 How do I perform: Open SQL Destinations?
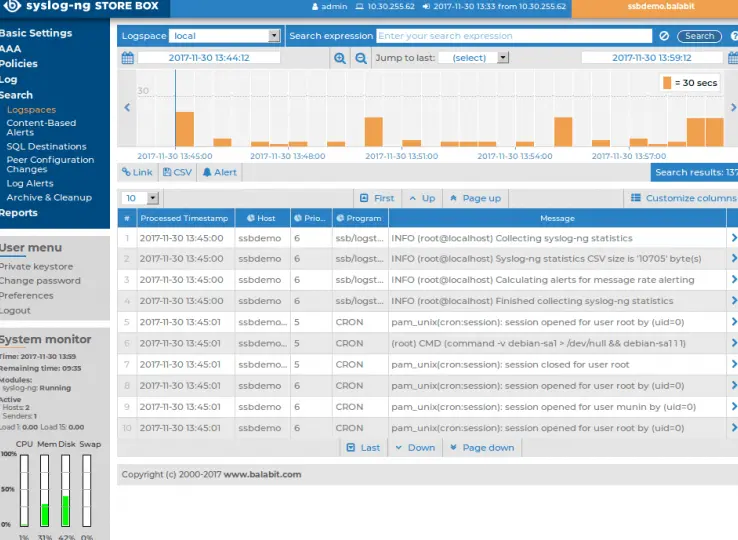click(46, 146)
